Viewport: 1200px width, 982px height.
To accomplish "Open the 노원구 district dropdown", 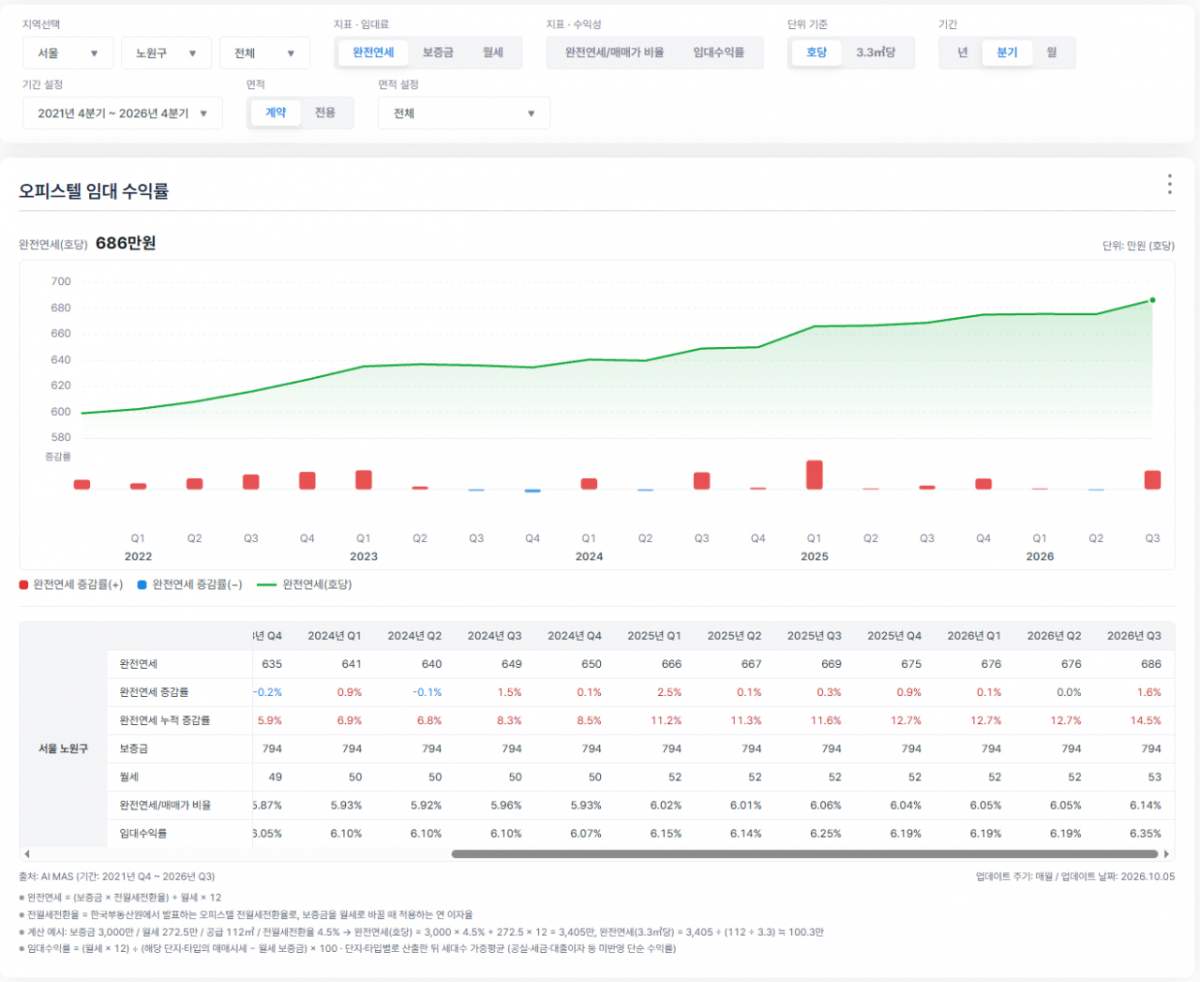I will [x=166, y=53].
